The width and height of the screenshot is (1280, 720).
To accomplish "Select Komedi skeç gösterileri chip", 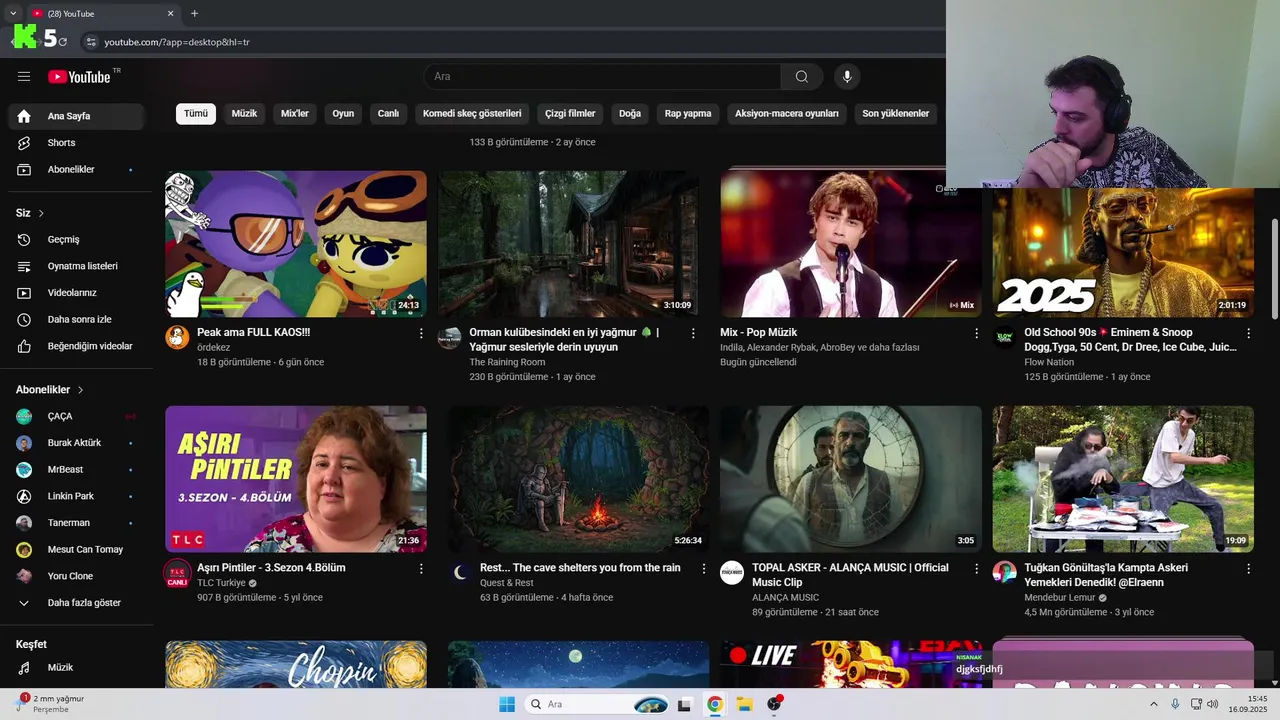I will pos(472,114).
